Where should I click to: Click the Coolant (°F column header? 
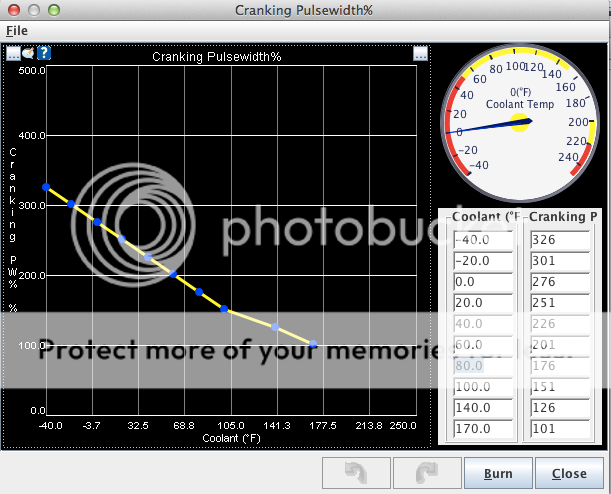point(486,217)
